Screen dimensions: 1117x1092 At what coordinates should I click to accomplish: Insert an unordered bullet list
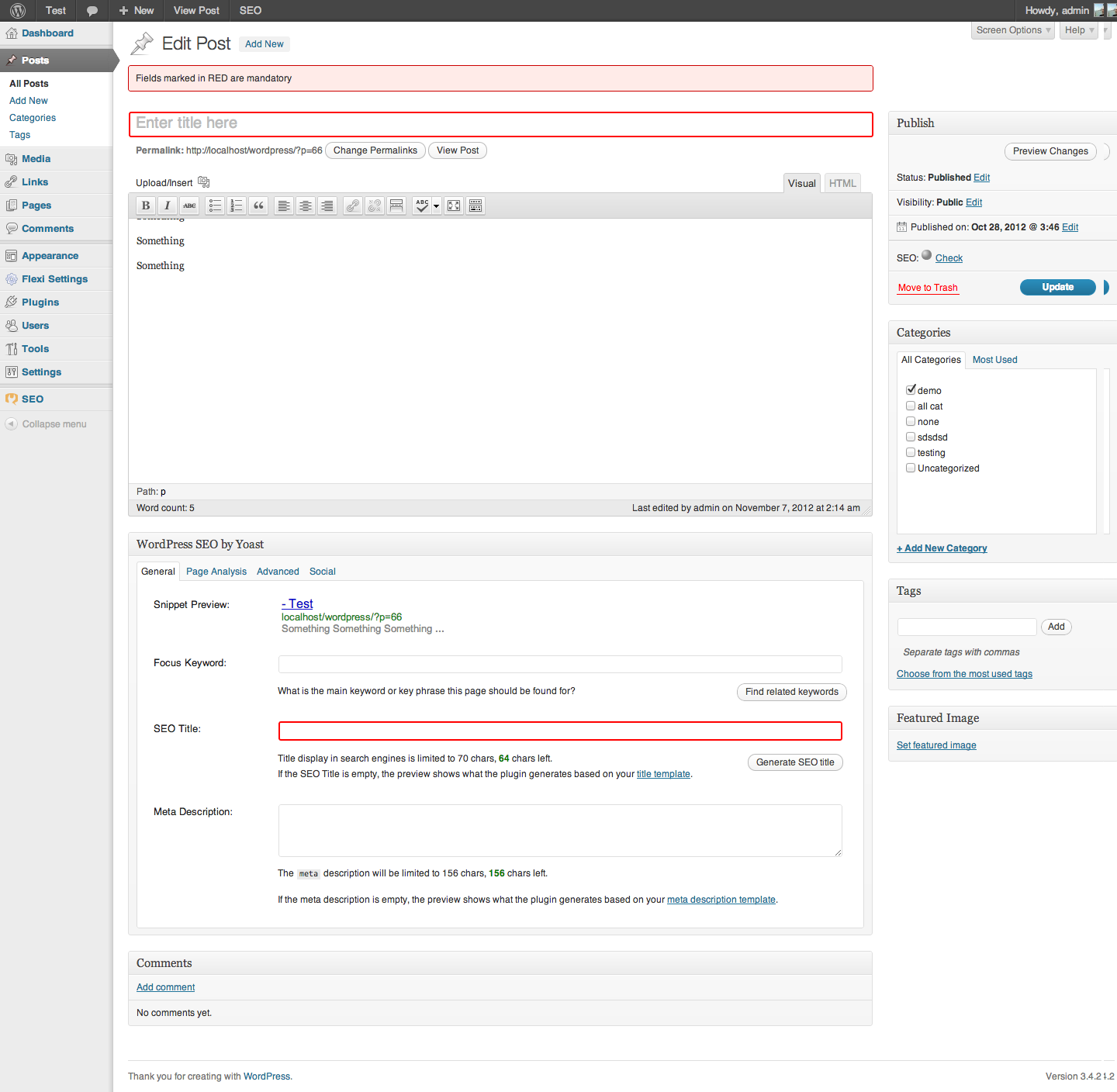[216, 206]
